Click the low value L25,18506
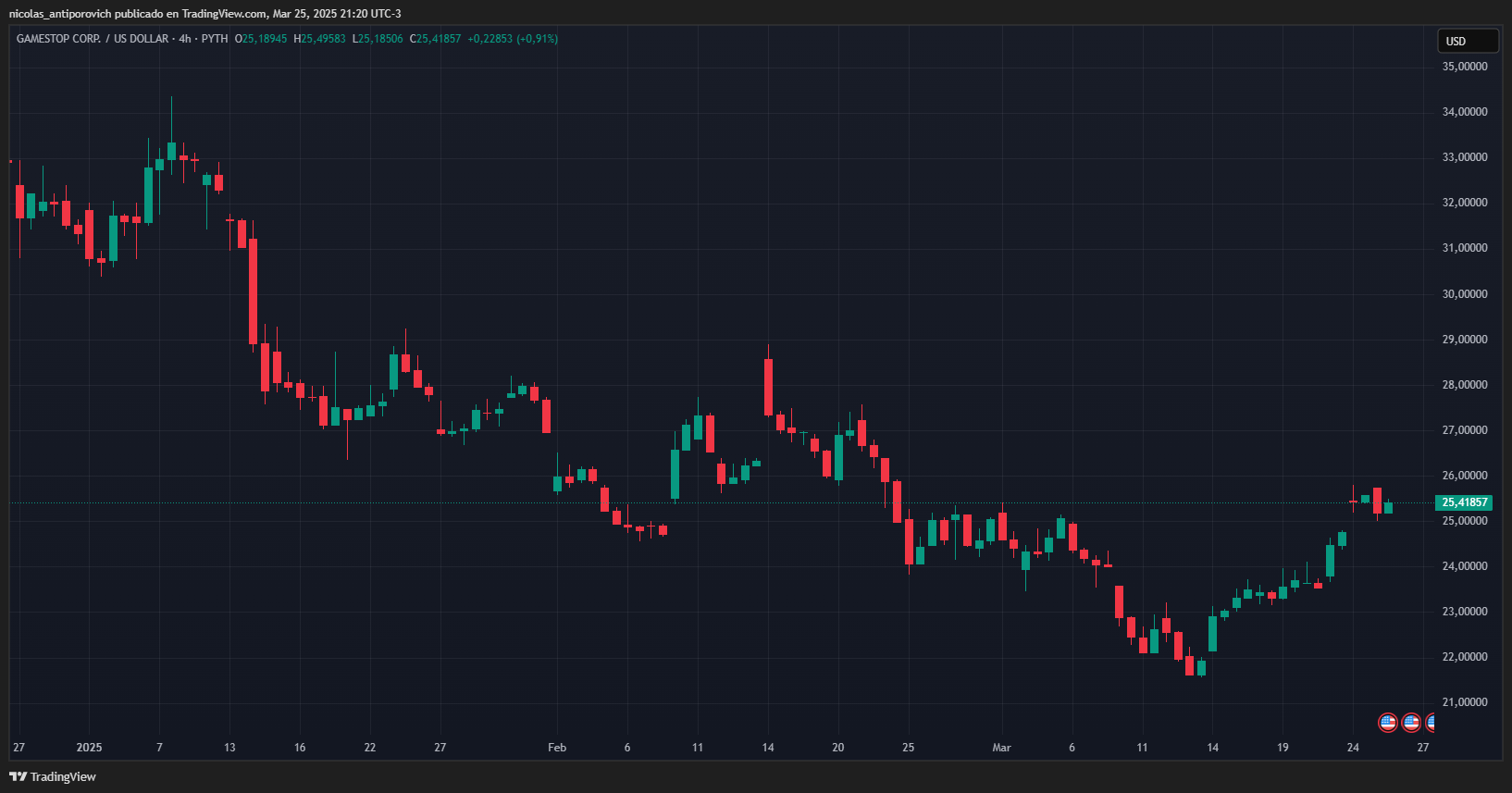The width and height of the screenshot is (1512, 793). click(x=378, y=39)
